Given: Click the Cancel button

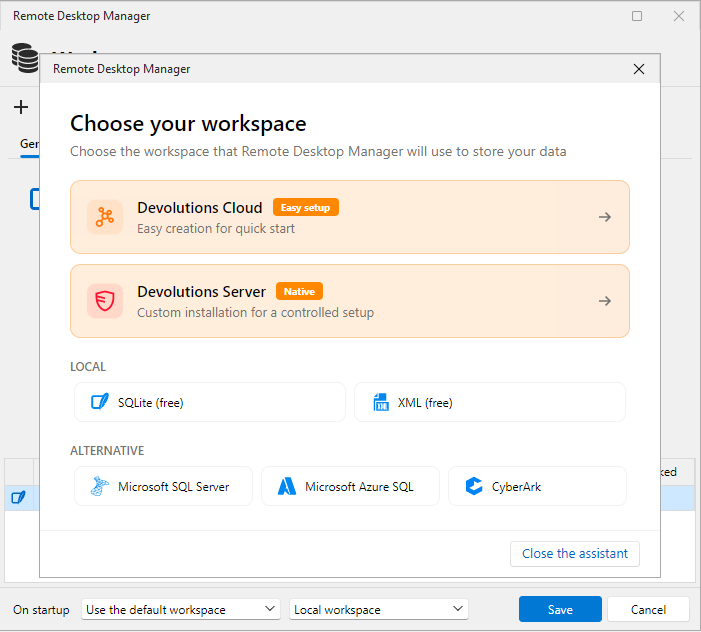Looking at the screenshot, I should (648, 609).
